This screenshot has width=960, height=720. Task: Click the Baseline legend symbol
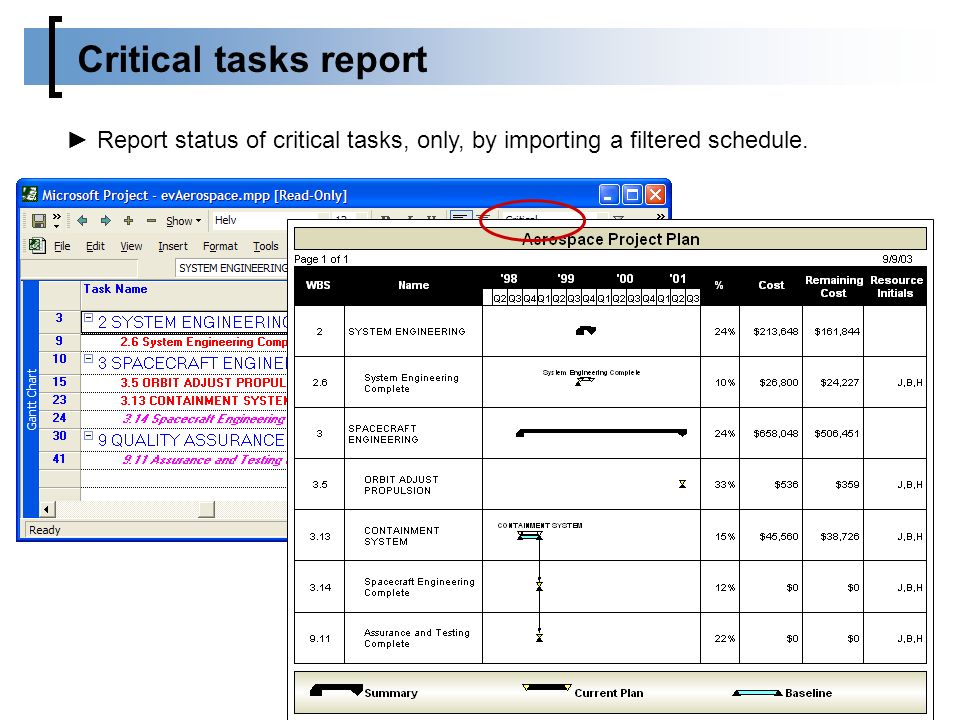pos(757,693)
